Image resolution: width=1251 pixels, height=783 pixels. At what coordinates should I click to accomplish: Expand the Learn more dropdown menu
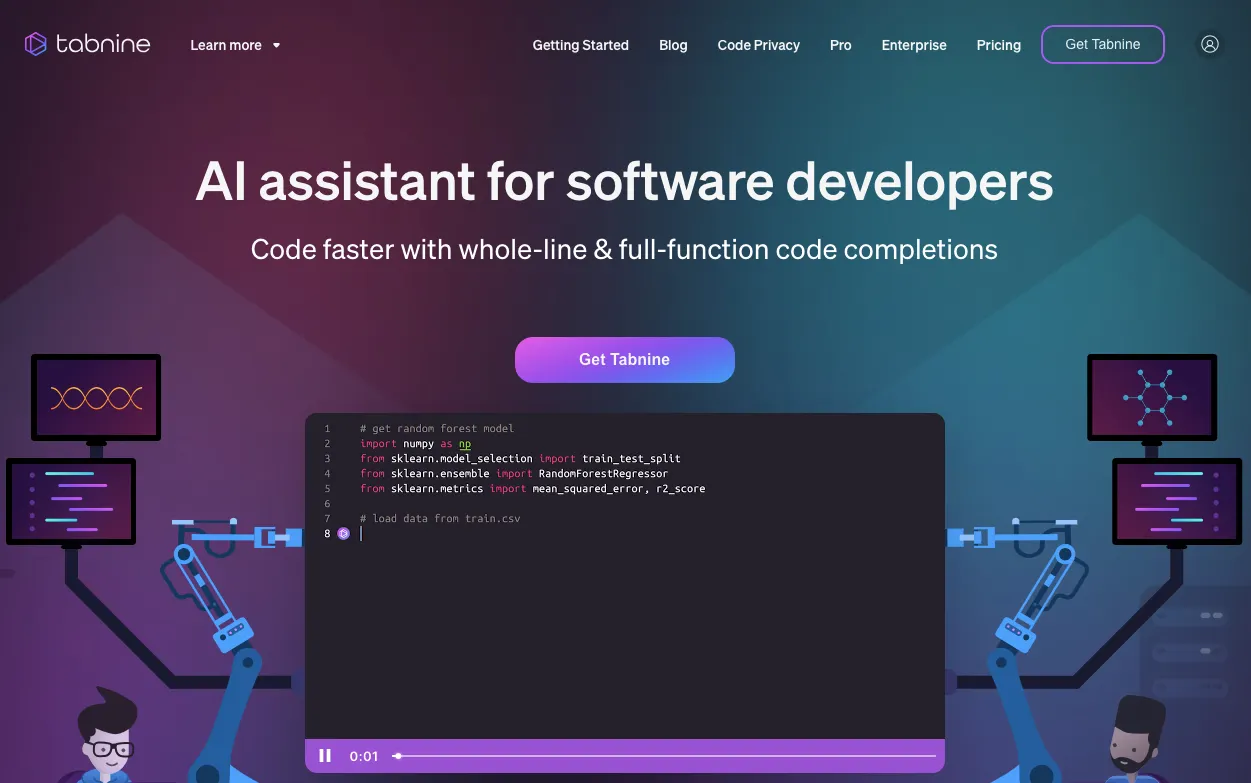coord(235,45)
